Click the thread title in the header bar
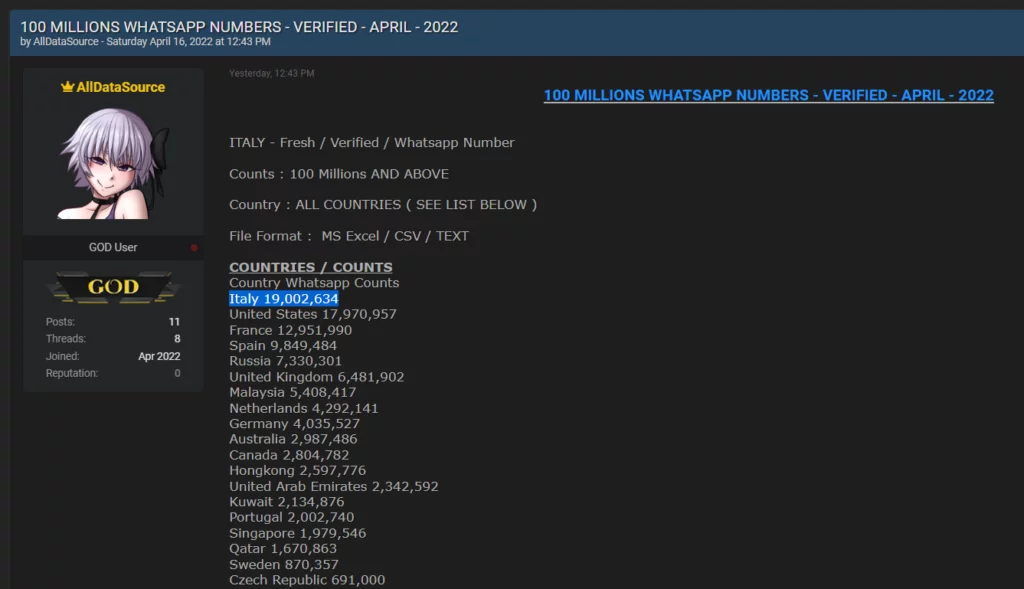The image size is (1024, 589). coord(239,27)
